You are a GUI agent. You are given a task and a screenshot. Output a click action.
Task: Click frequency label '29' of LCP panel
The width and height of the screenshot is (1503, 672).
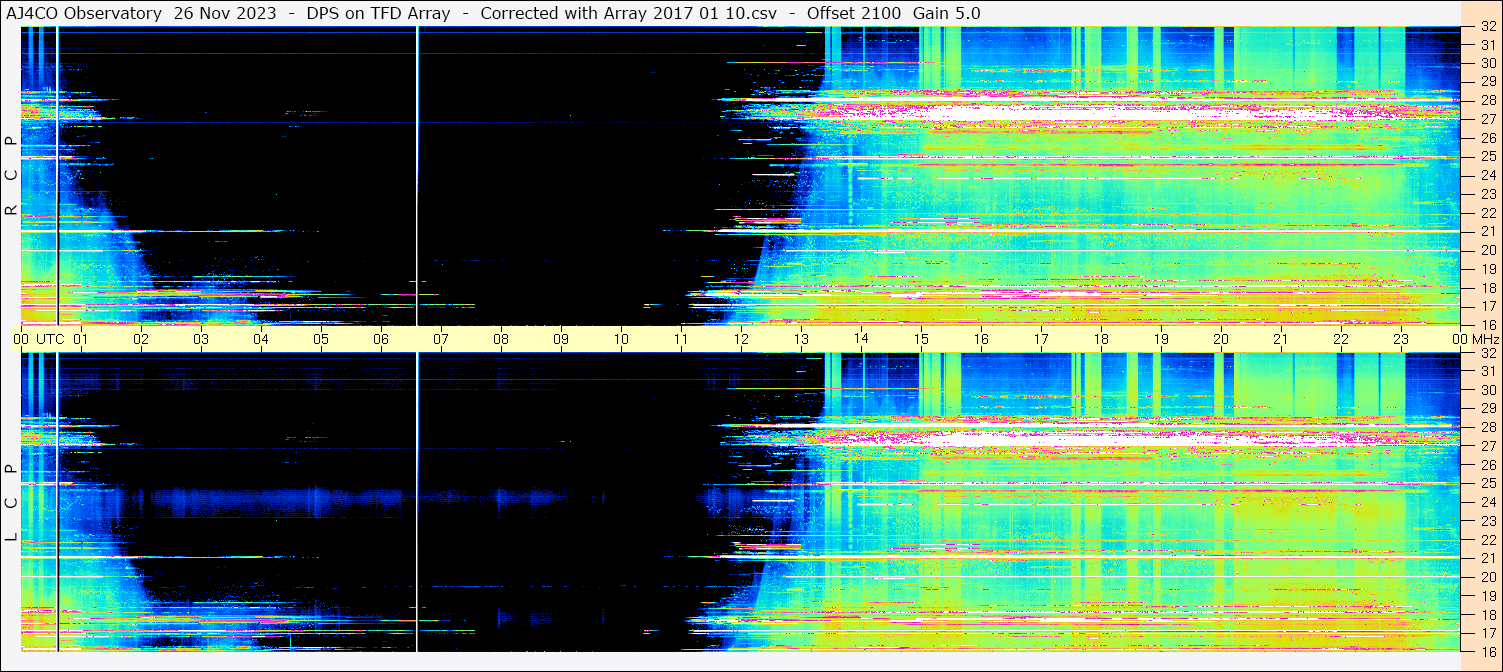[1487, 409]
